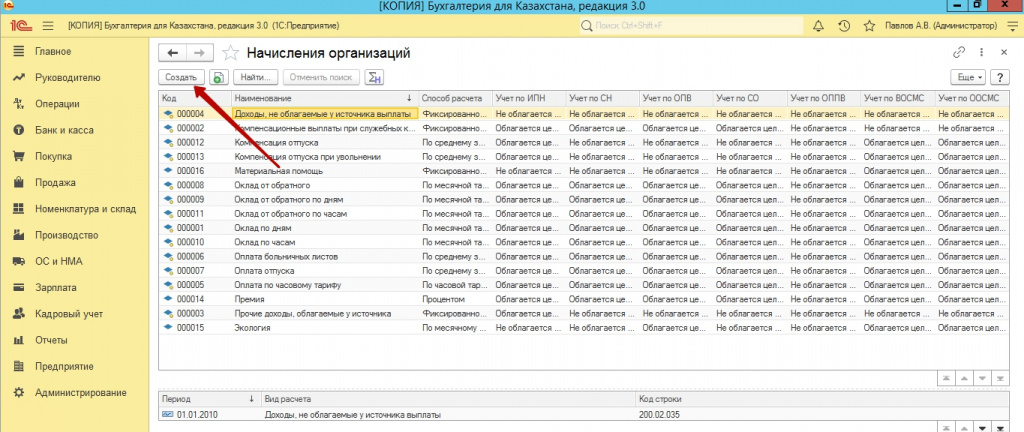
Task: Open help with the question mark button
Action: [1000, 77]
